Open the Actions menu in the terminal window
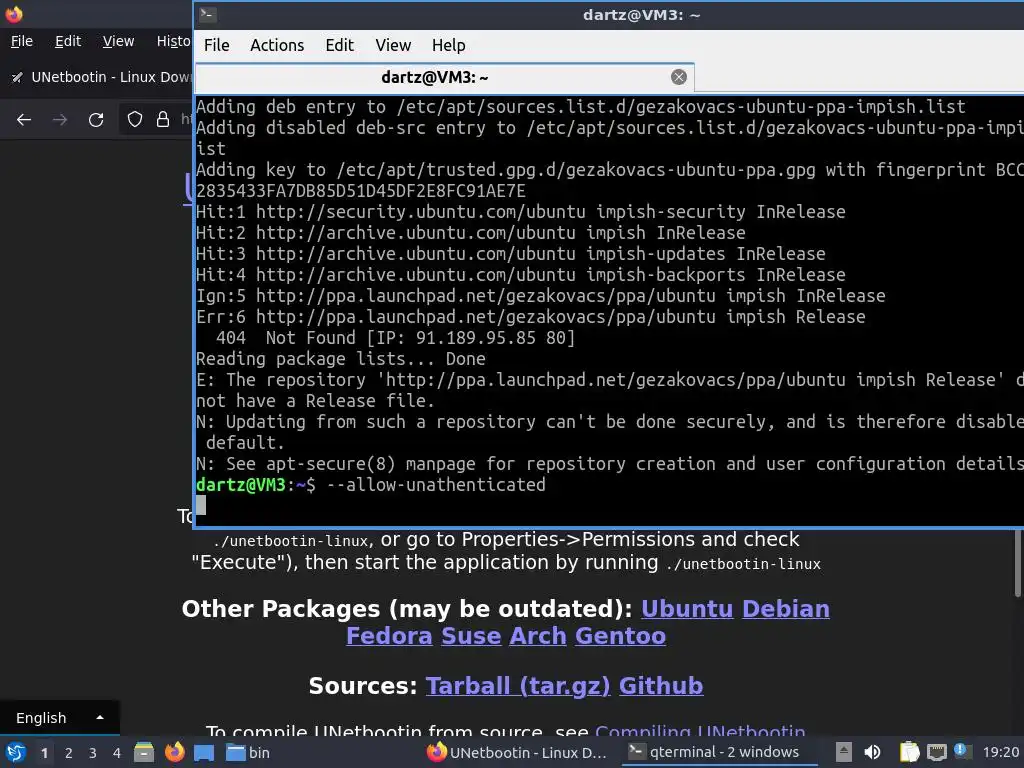 (277, 45)
